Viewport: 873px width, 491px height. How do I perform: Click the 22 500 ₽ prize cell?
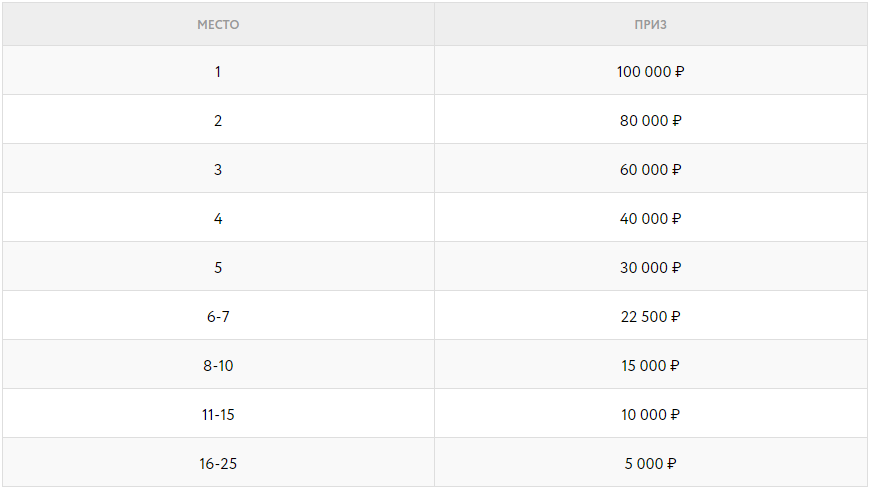tap(650, 317)
